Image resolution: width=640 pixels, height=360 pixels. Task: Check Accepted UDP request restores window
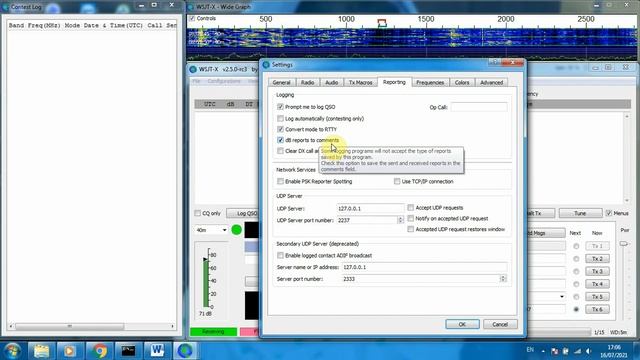point(411,229)
